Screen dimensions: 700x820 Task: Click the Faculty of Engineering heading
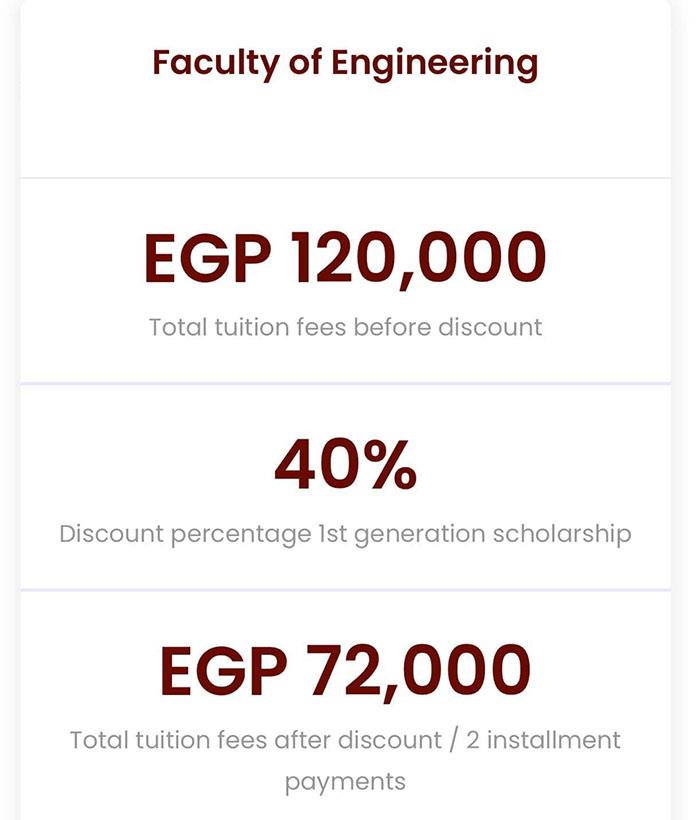pos(345,64)
